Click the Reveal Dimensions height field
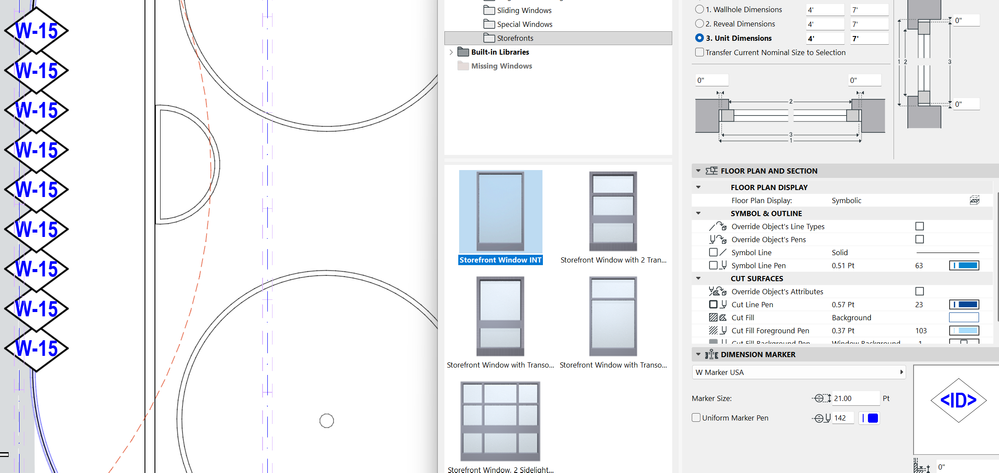Screen dimensions: 999x473 click(x=868, y=24)
